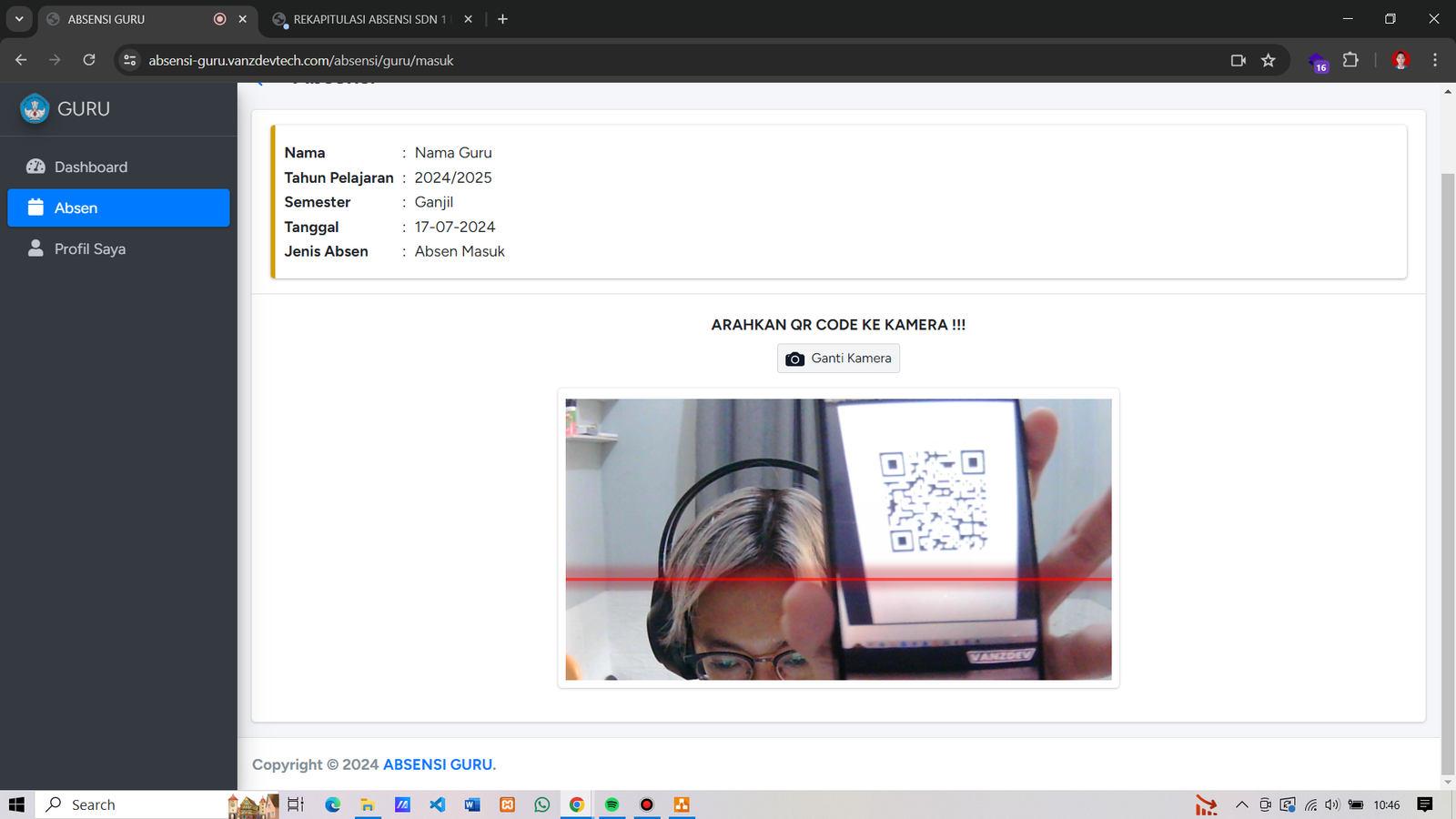Open the Dashboard sidebar item

pyautogui.click(x=90, y=167)
